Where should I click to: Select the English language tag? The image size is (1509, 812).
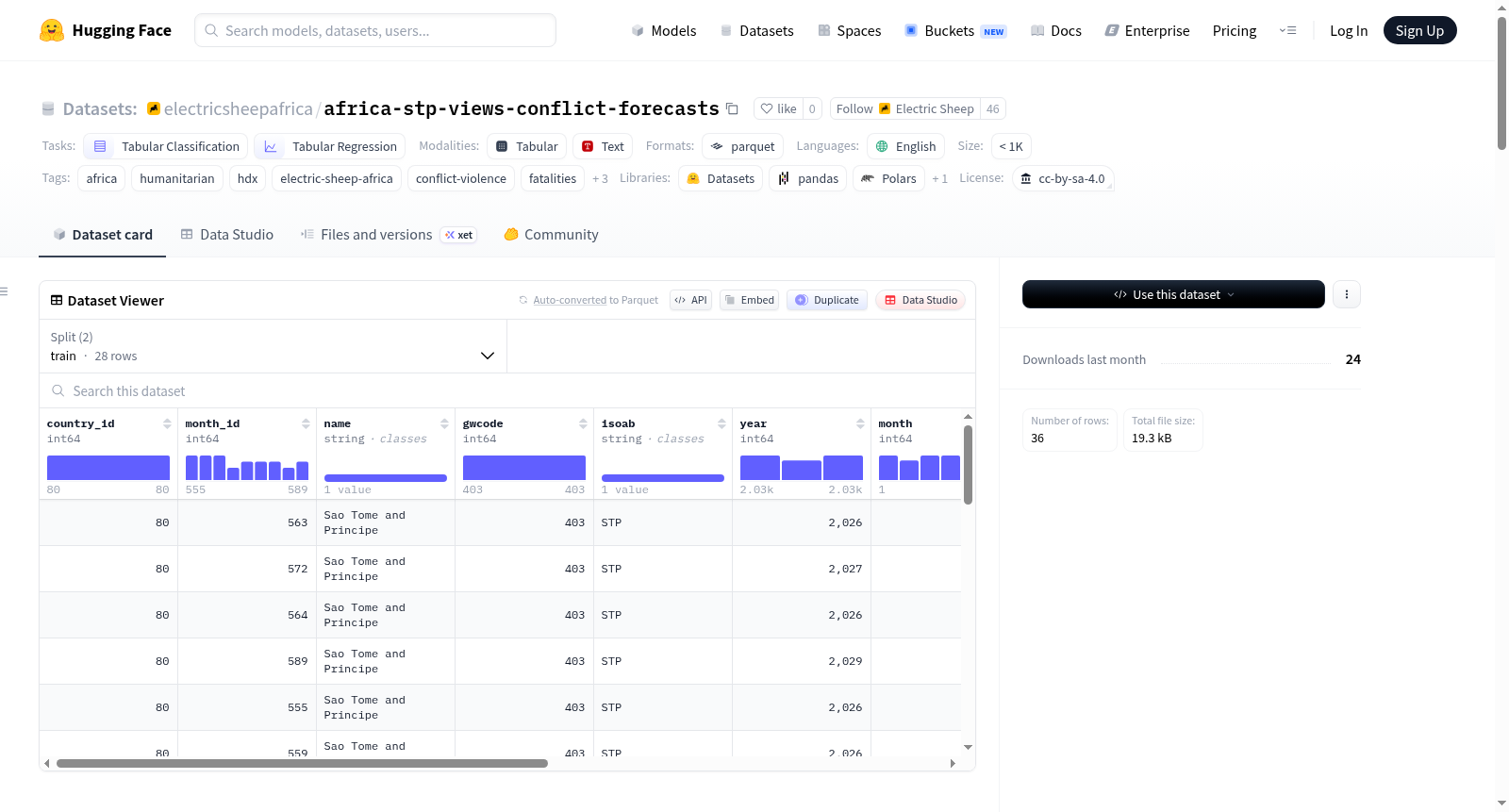pyautogui.click(x=905, y=146)
